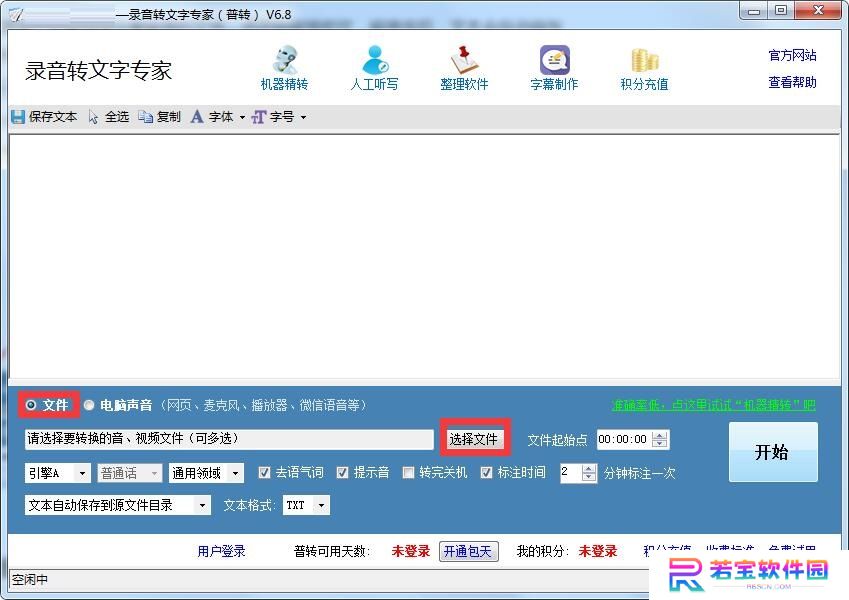Open the 机器精转 robot icon
849x600 pixels.
click(285, 59)
